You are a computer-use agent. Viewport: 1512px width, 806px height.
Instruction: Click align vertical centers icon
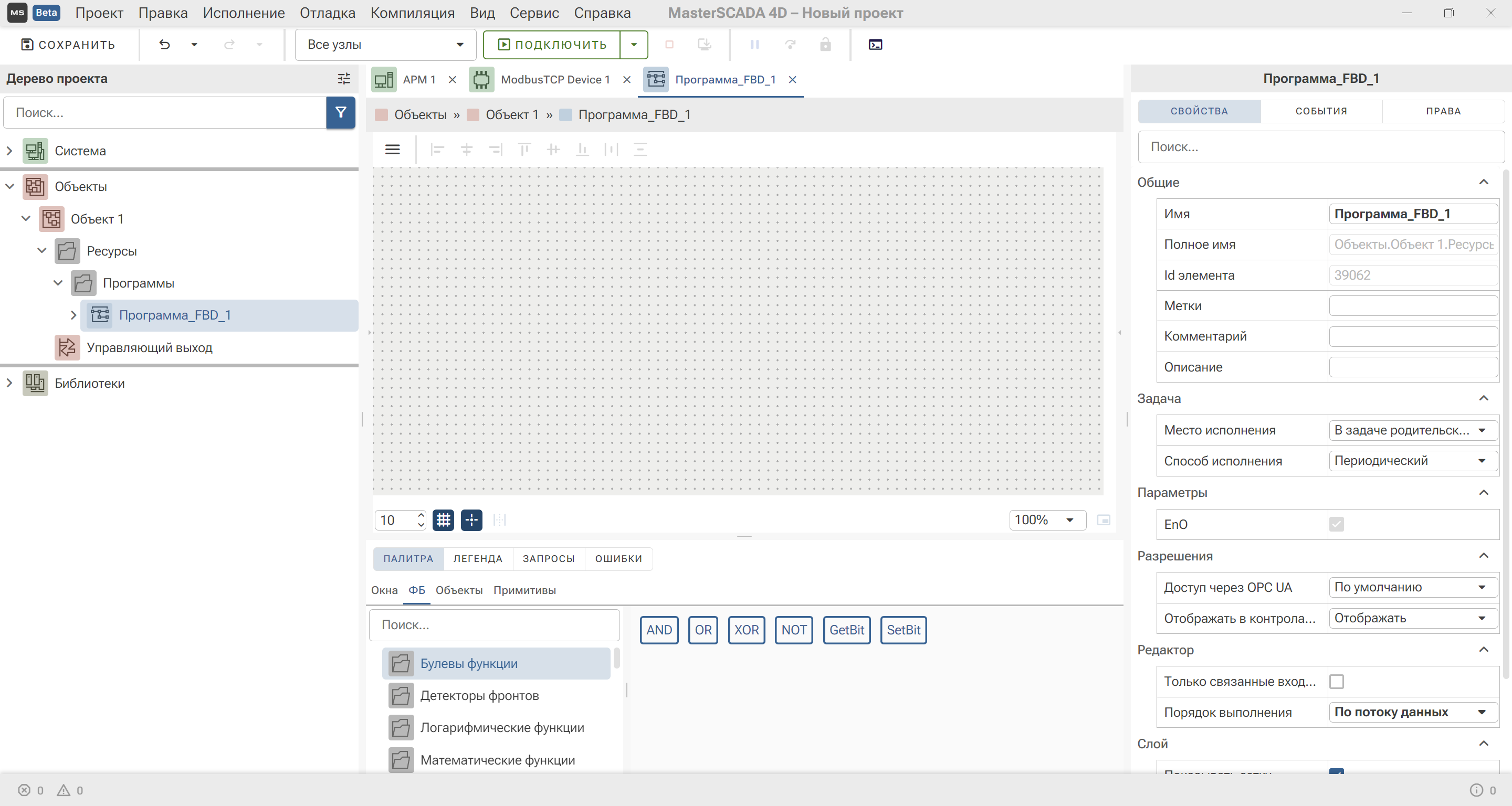coord(553,150)
